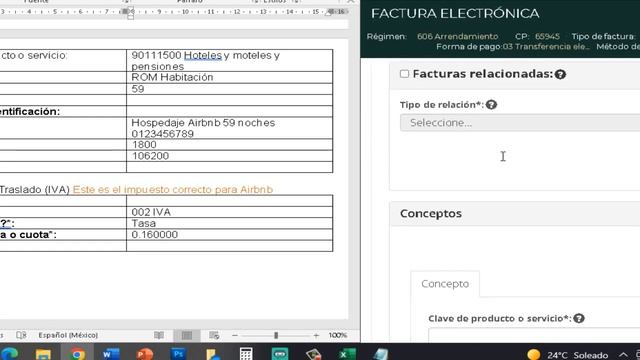Open help icon beside Tipo de relación
This screenshot has width=640, height=360.
tap(491, 105)
